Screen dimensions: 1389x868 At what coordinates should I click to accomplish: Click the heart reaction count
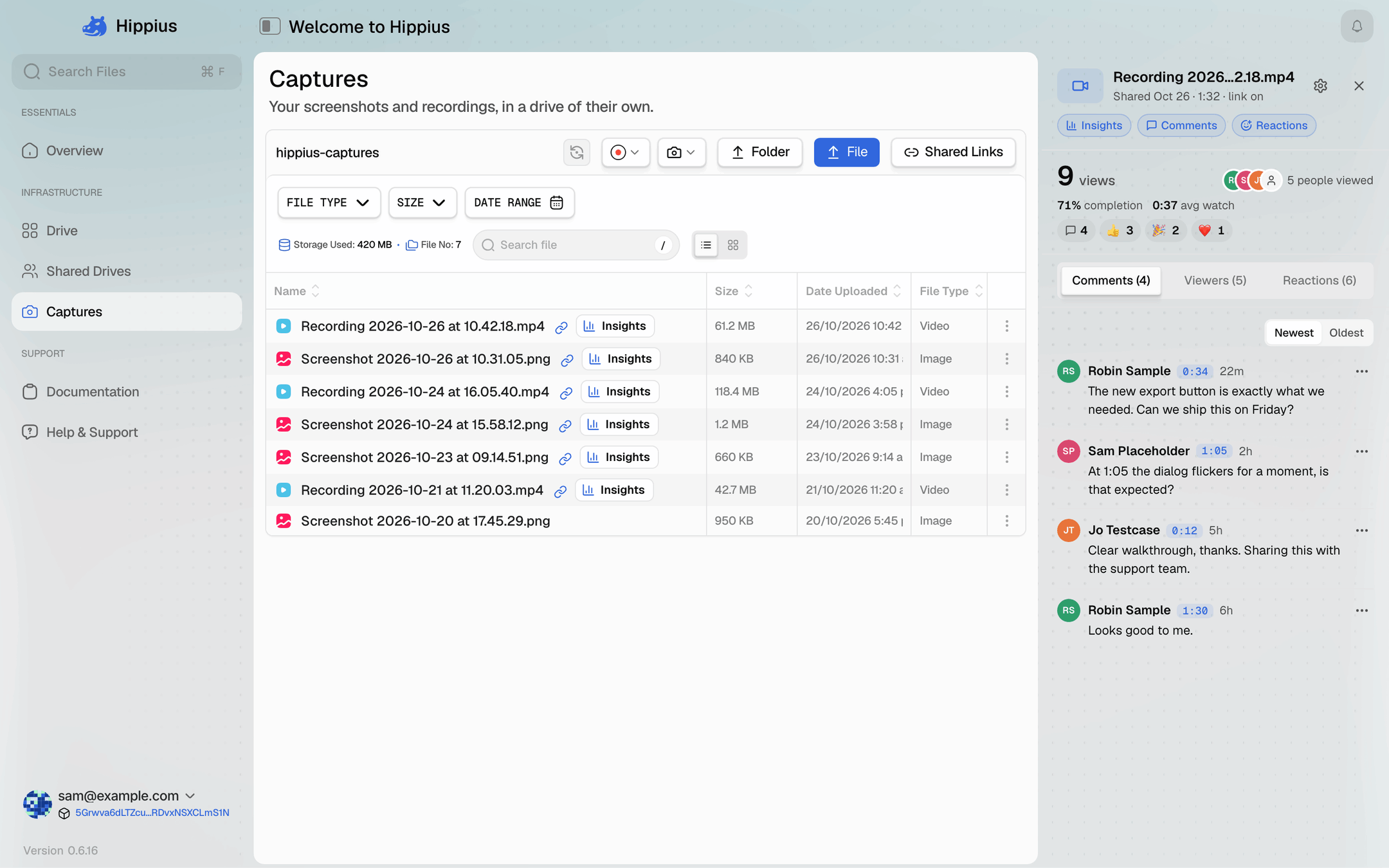point(1212,230)
